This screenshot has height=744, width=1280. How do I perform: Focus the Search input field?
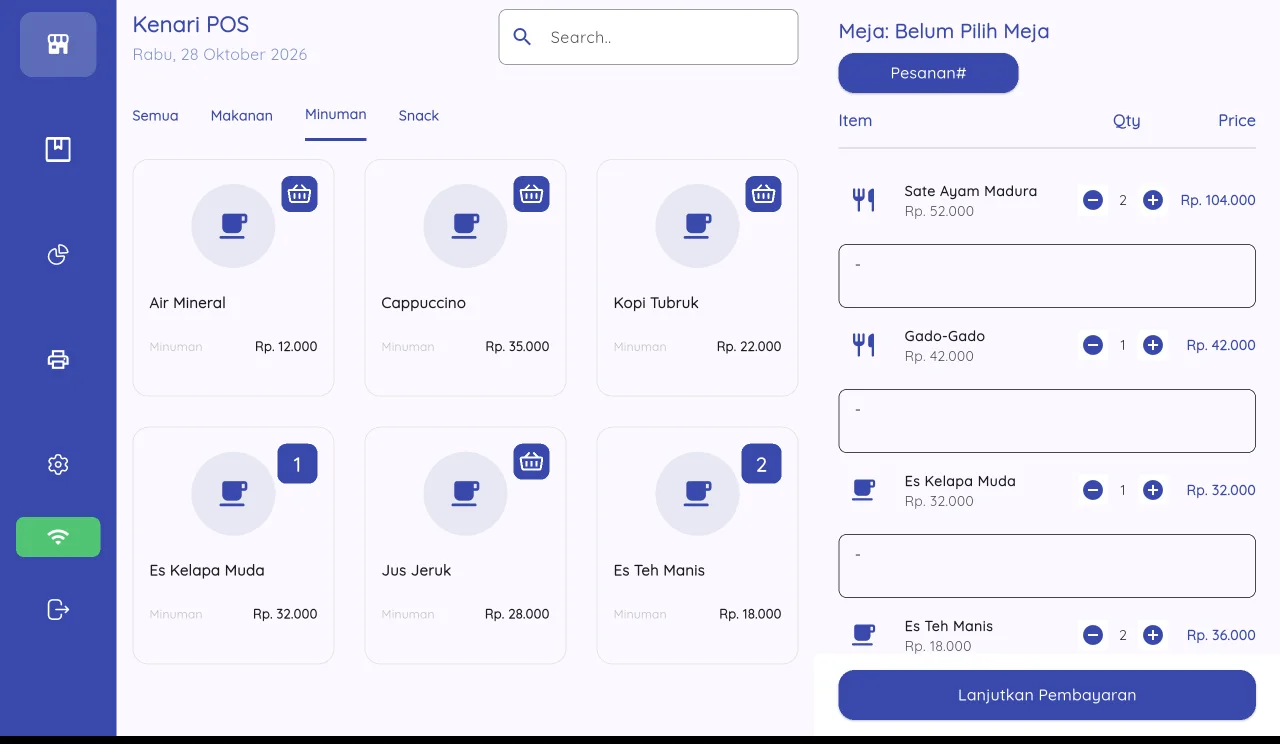[x=648, y=37]
